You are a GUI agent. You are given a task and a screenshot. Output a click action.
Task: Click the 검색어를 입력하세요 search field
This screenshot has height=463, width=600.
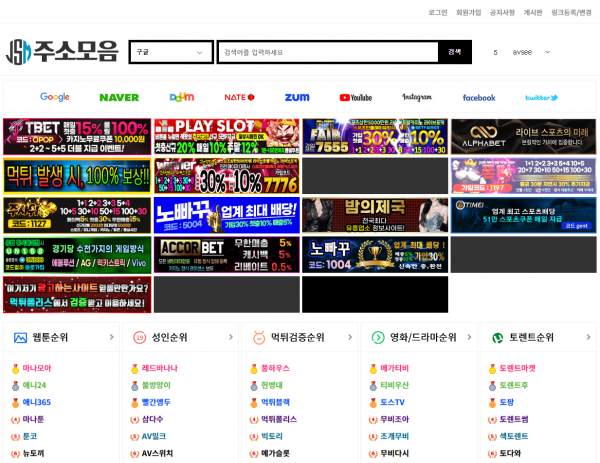[328, 52]
